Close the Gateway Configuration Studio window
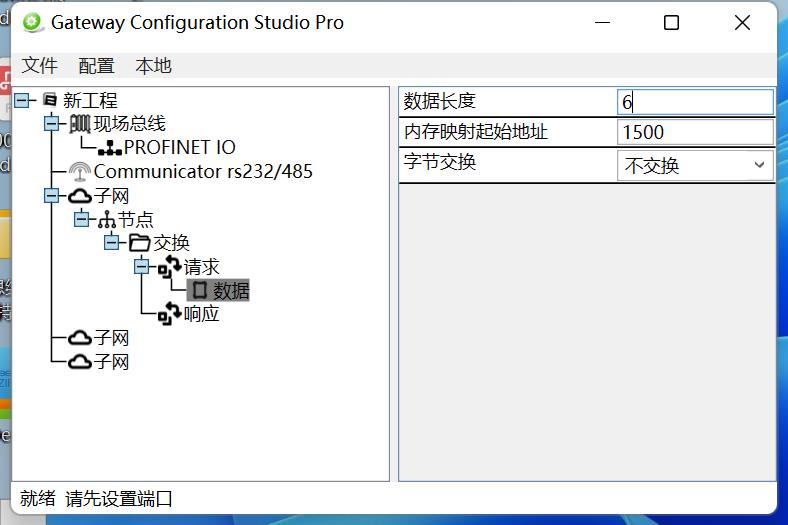Viewport: 788px width, 525px height. pyautogui.click(x=742, y=23)
